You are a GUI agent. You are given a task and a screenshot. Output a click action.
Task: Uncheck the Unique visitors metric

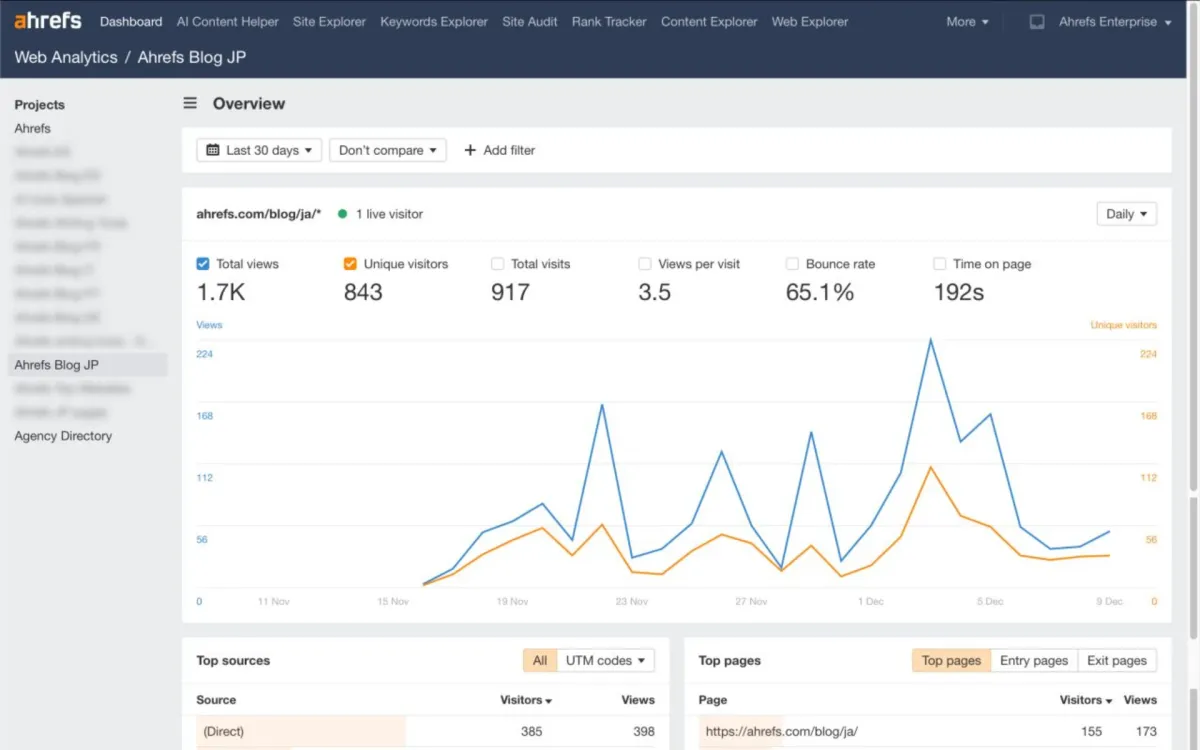pyautogui.click(x=350, y=263)
